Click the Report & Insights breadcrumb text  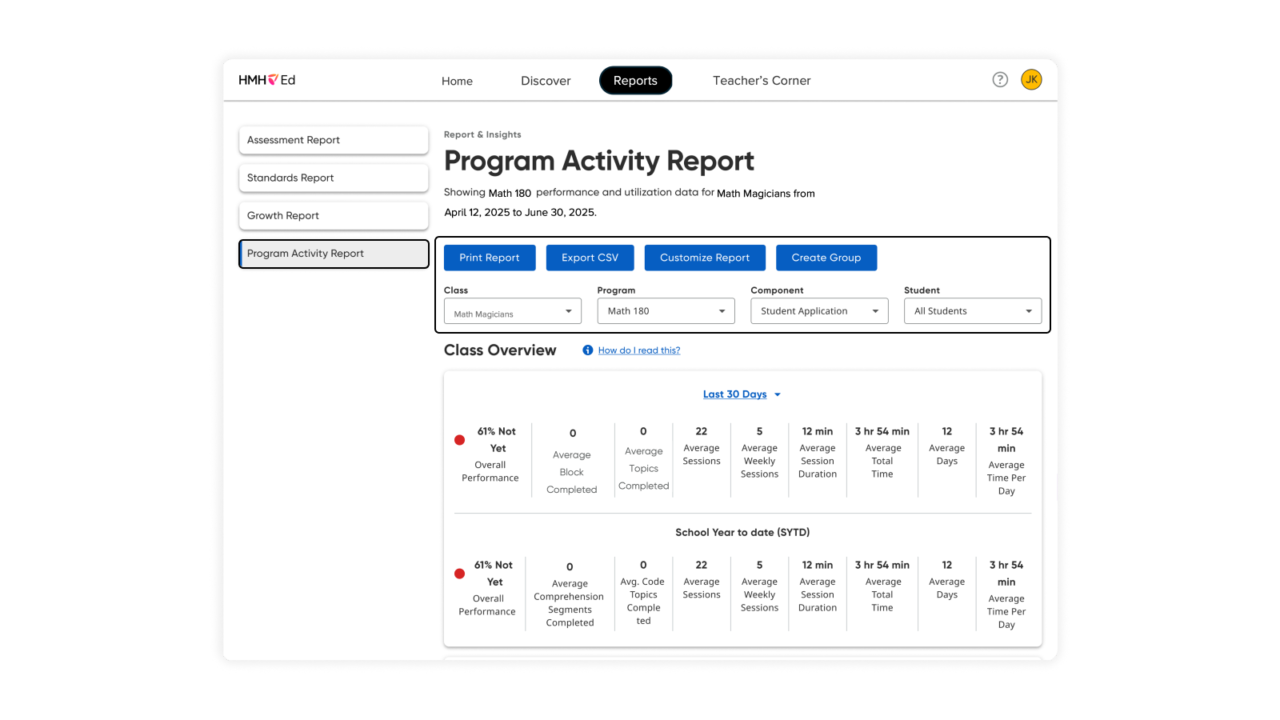[x=483, y=135]
